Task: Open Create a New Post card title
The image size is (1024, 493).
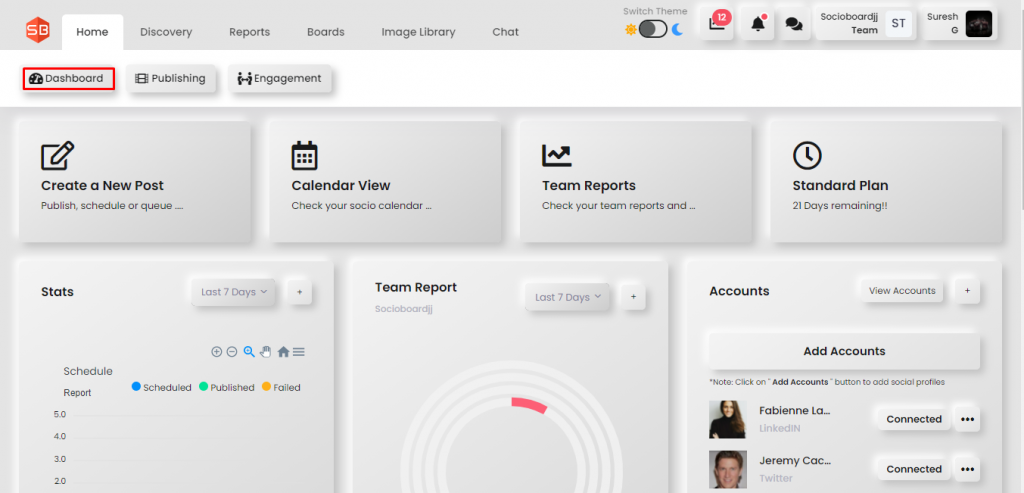Action: coord(103,185)
